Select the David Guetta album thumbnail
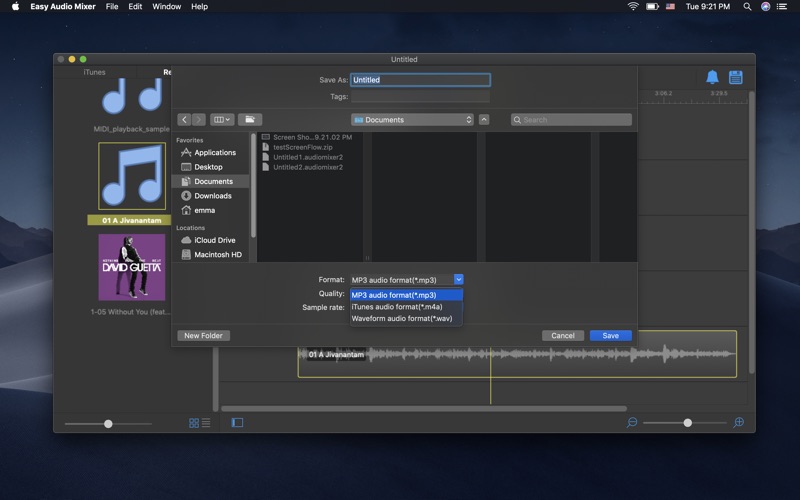This screenshot has height=500, width=800. pyautogui.click(x=132, y=267)
